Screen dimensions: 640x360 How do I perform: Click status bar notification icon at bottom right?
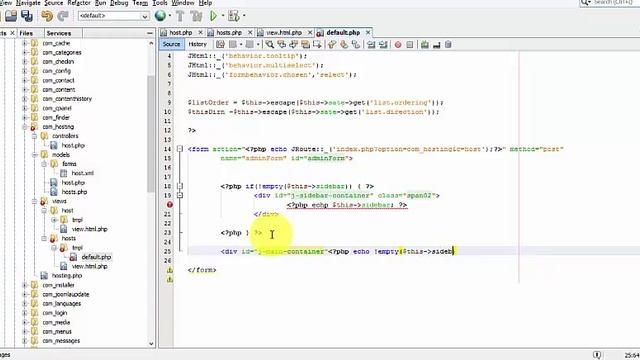[x=597, y=355]
